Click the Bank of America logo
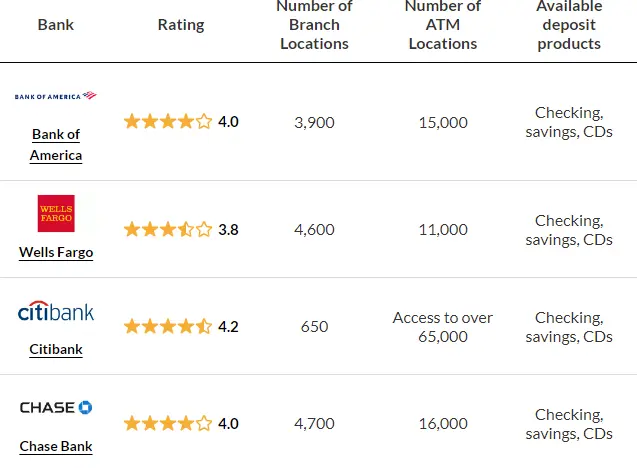Screen dimensions: 637x469 [x=56, y=96]
